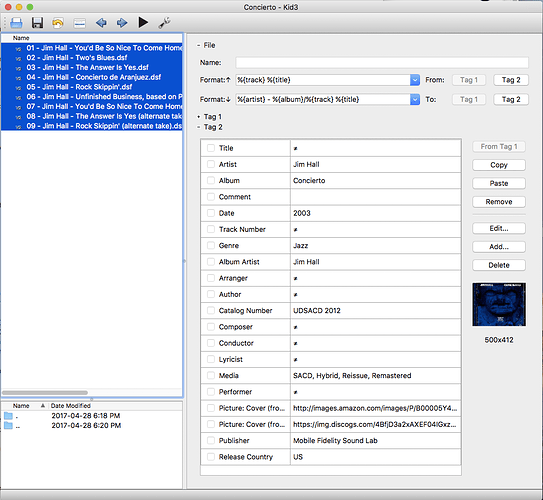
Task: Click the Paste button
Action: pos(499,183)
